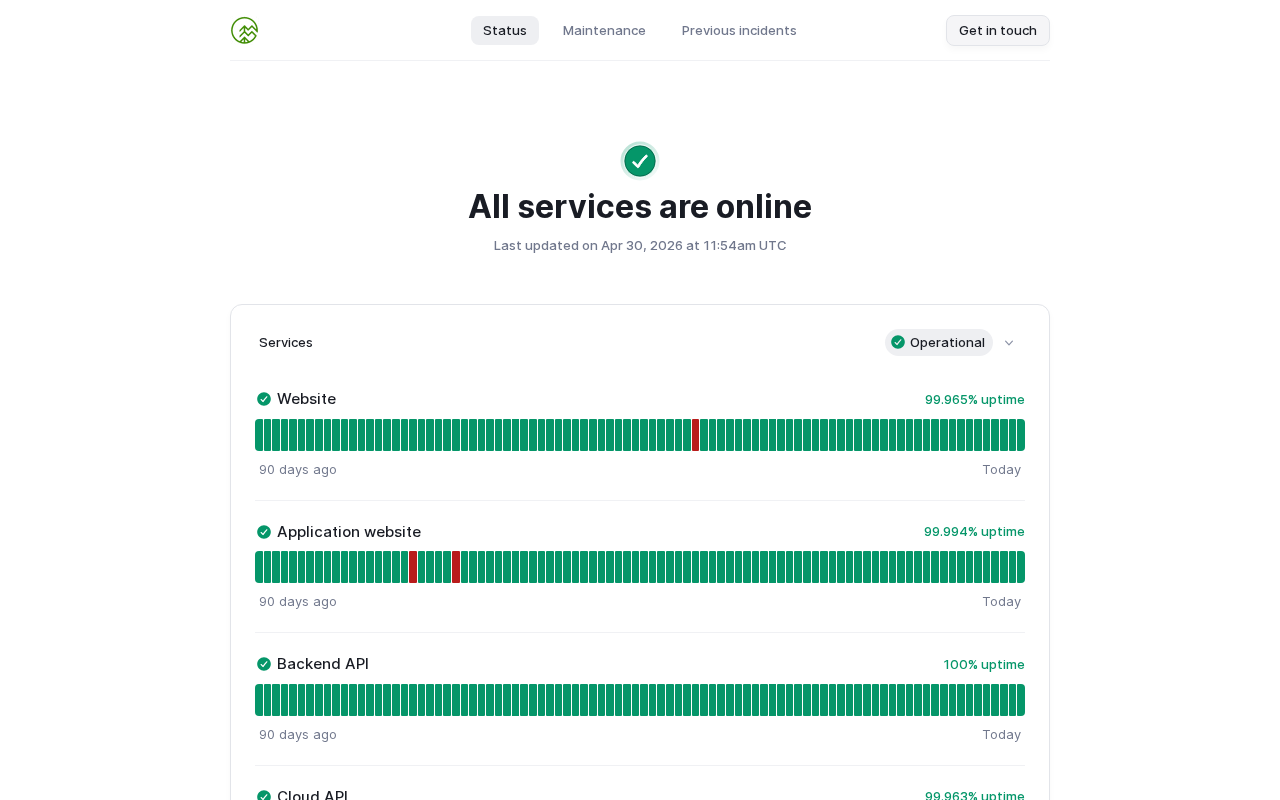
Task: Select the first red bar in Application website timeline
Action: pos(413,567)
